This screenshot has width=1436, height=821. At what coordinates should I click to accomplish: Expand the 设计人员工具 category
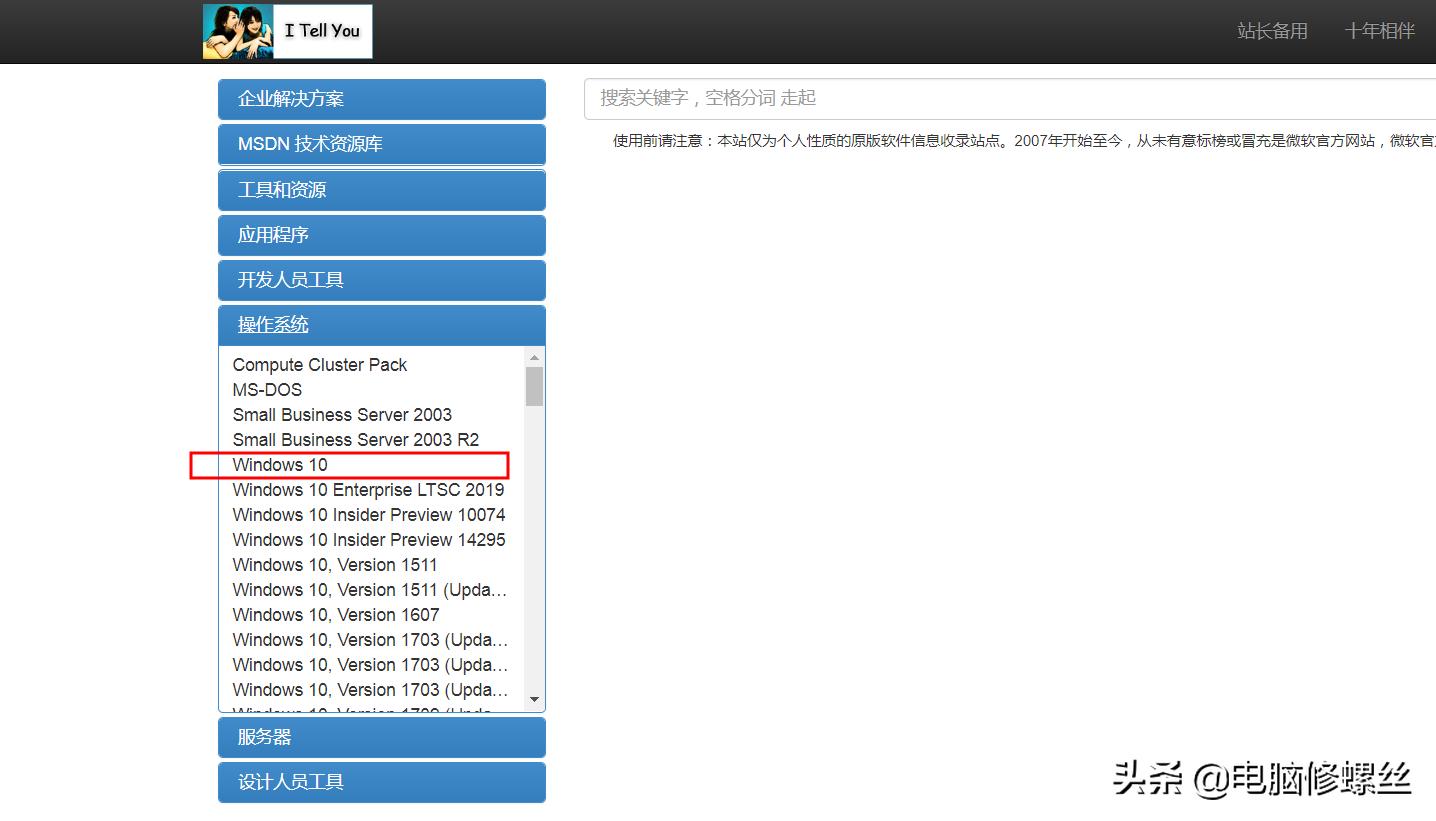click(x=381, y=781)
